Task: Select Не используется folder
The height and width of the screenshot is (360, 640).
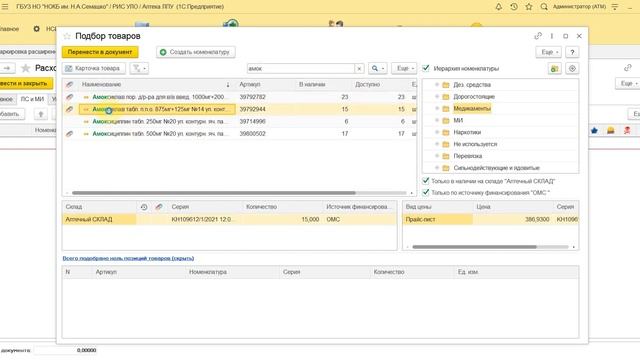Action: click(x=475, y=144)
